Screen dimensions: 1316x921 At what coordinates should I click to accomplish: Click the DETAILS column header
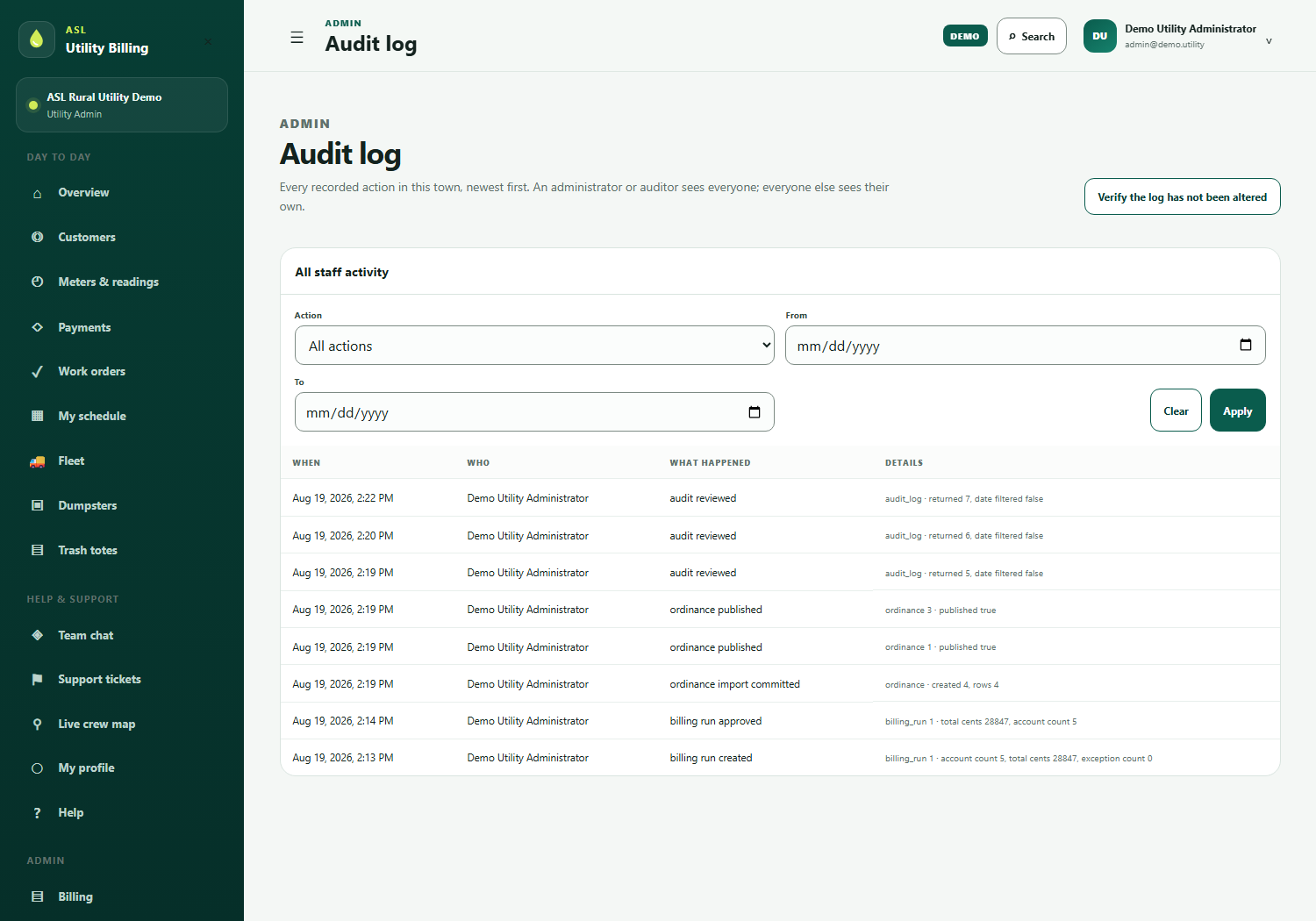click(904, 463)
